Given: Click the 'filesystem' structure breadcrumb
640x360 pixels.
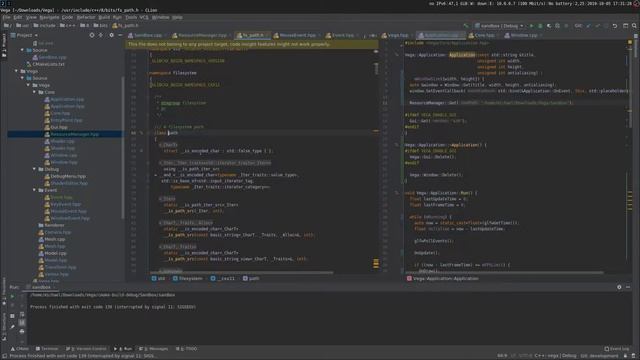Looking at the screenshot, I should pos(187,279).
